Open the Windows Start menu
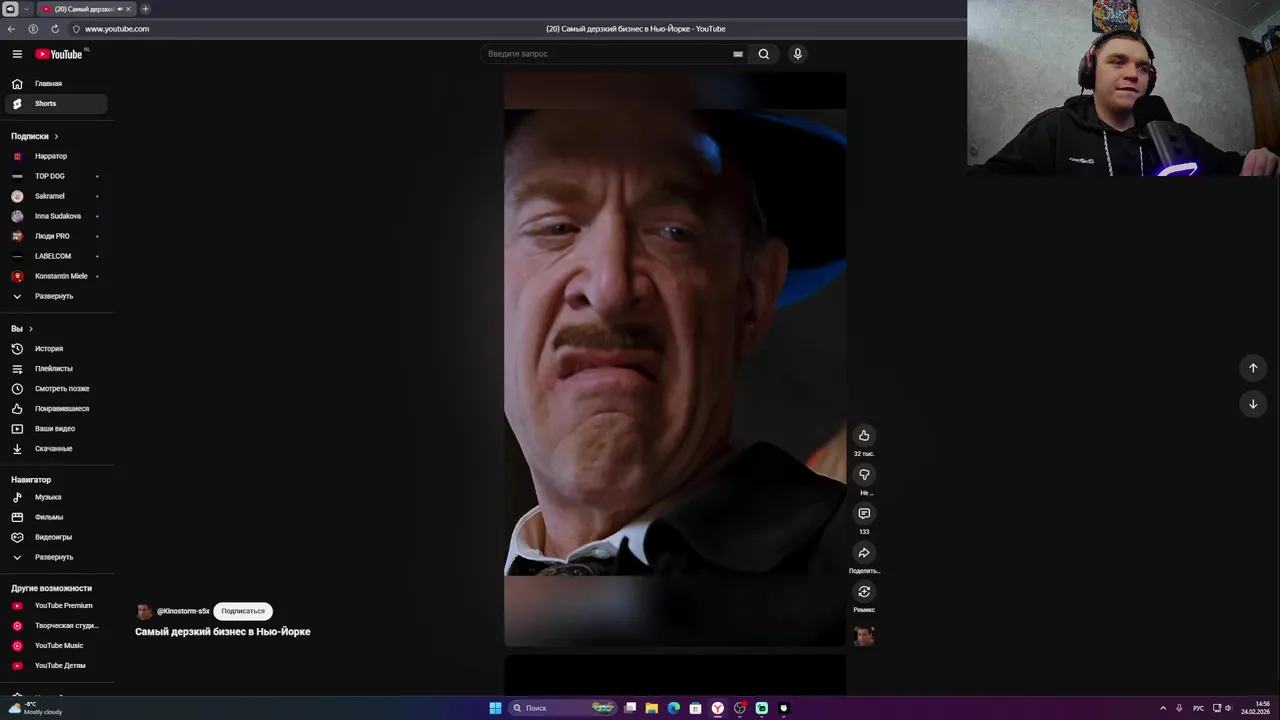1280x720 pixels. 495,708
